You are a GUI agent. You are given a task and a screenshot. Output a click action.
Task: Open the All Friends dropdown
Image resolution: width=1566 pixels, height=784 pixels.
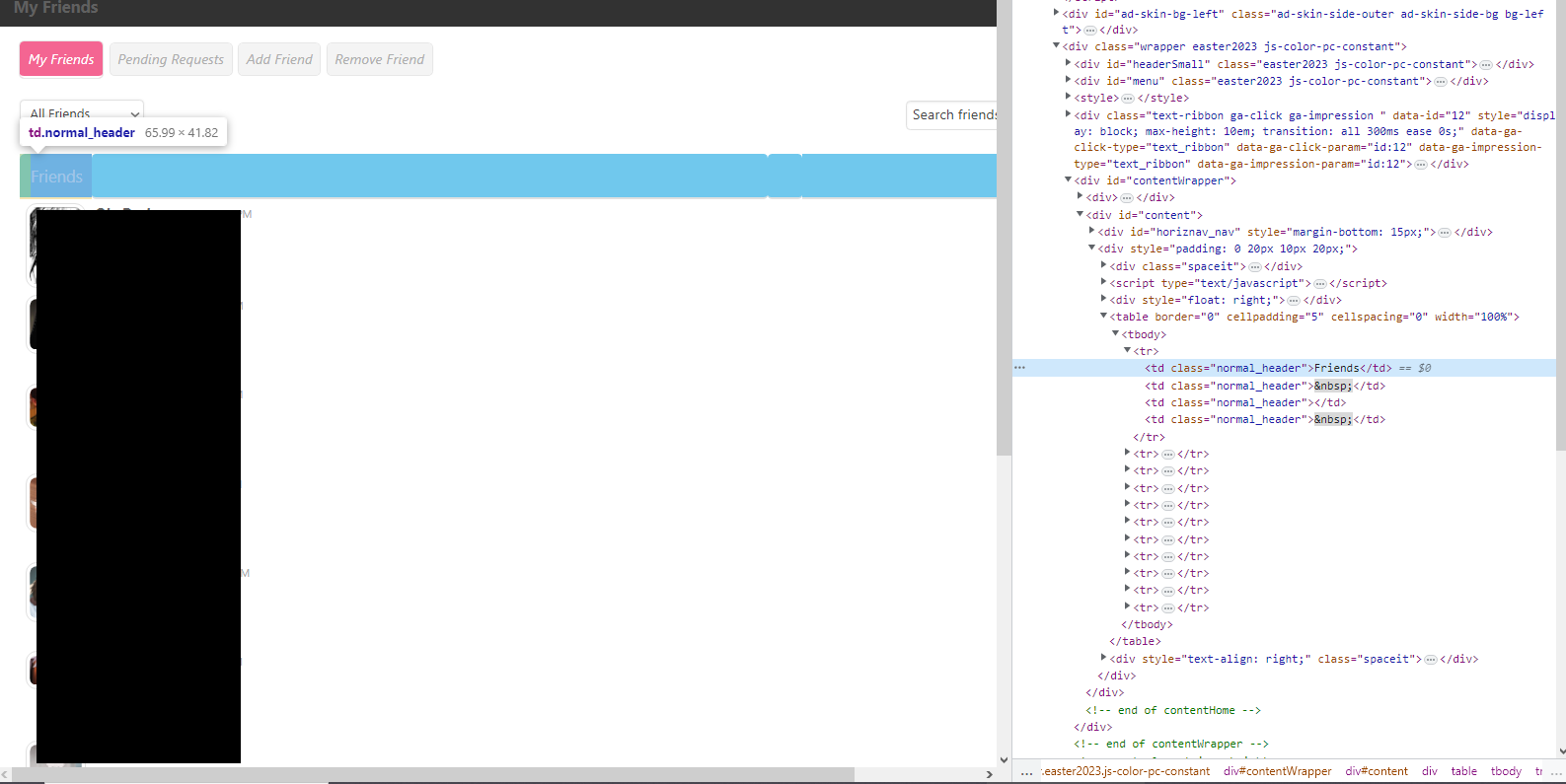click(82, 113)
